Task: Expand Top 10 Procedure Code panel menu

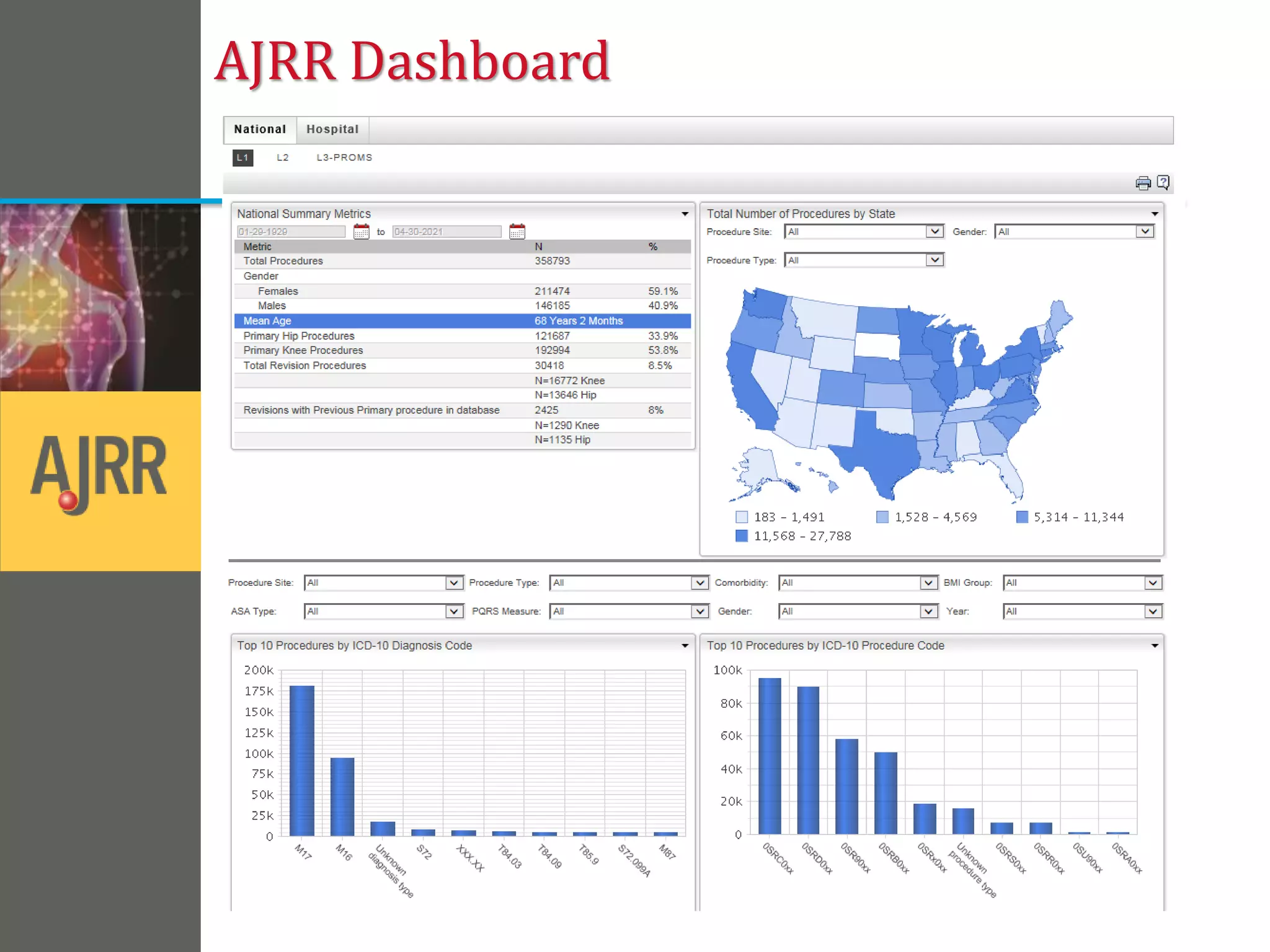Action: point(1154,646)
